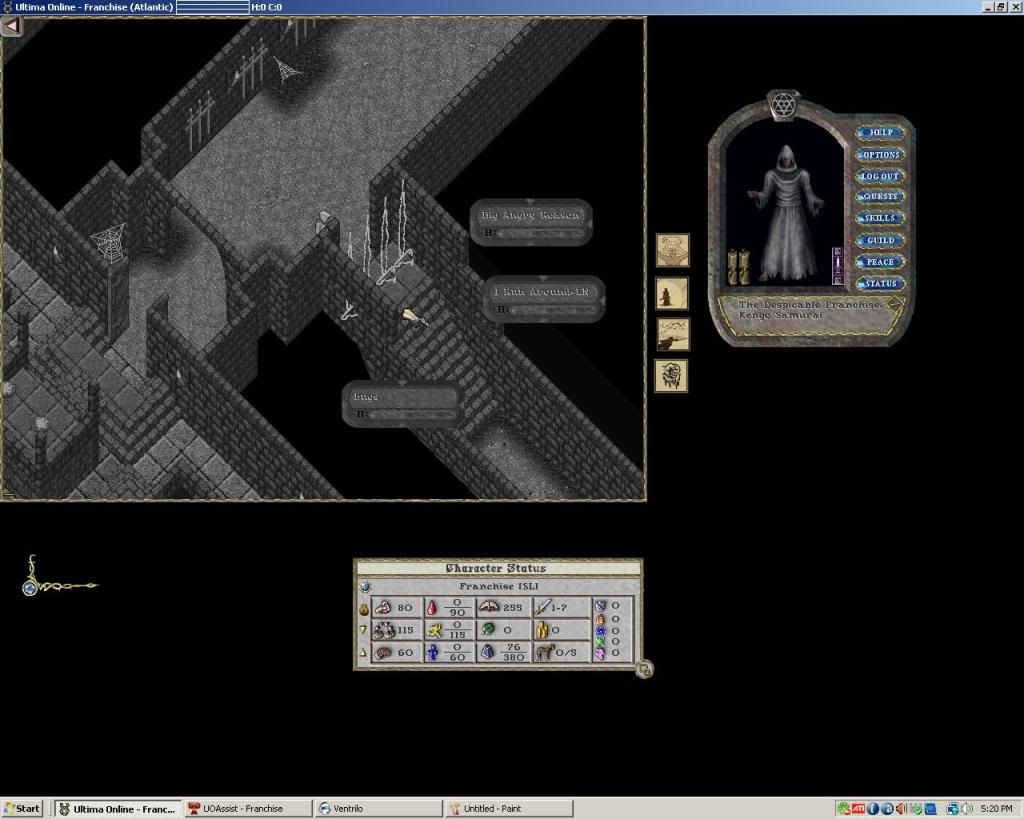Click the Dexterity icon showing 115
The image size is (1024, 819).
[x=383, y=630]
